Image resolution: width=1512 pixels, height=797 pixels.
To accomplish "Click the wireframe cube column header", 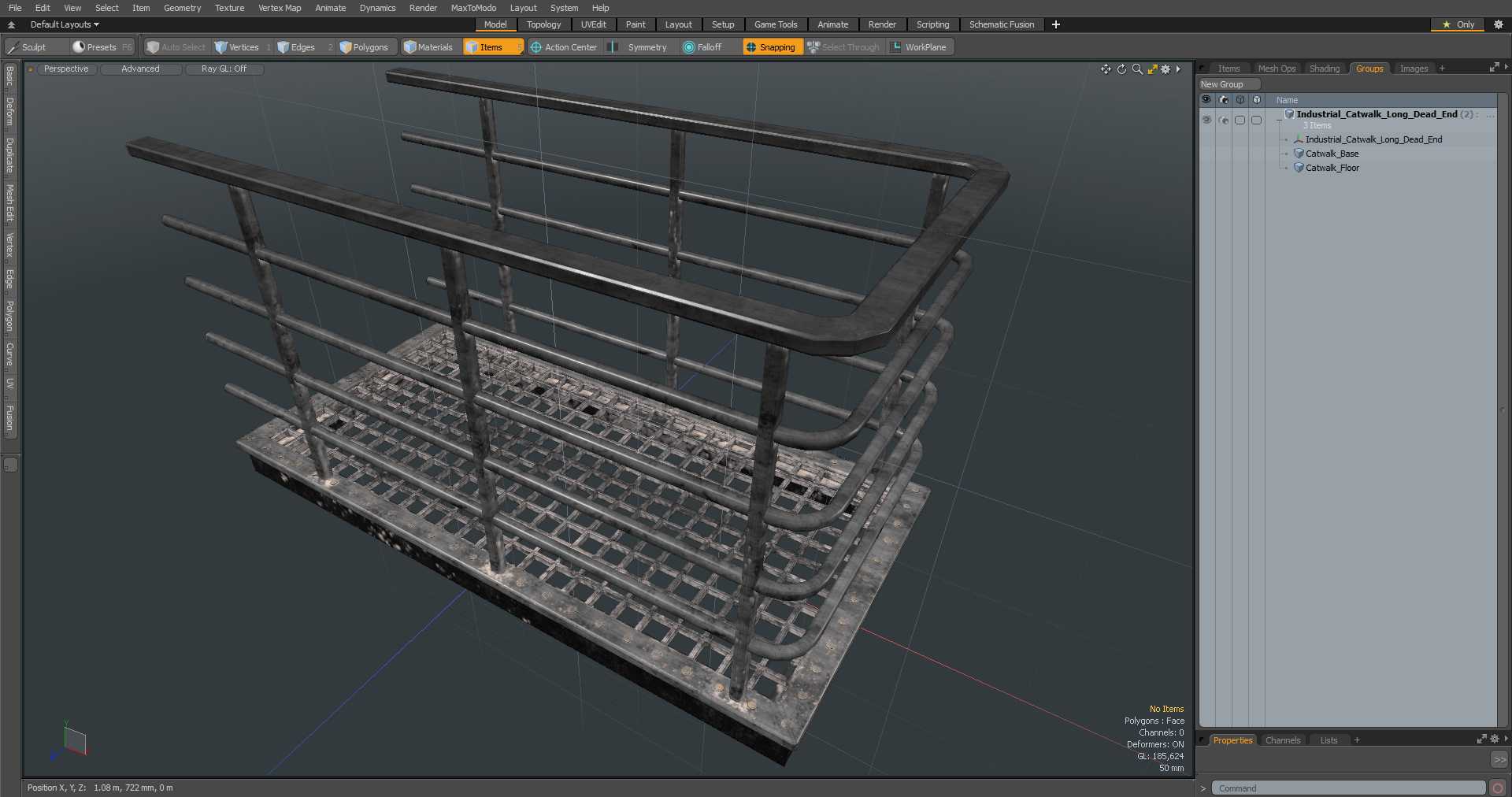I will click(1240, 100).
